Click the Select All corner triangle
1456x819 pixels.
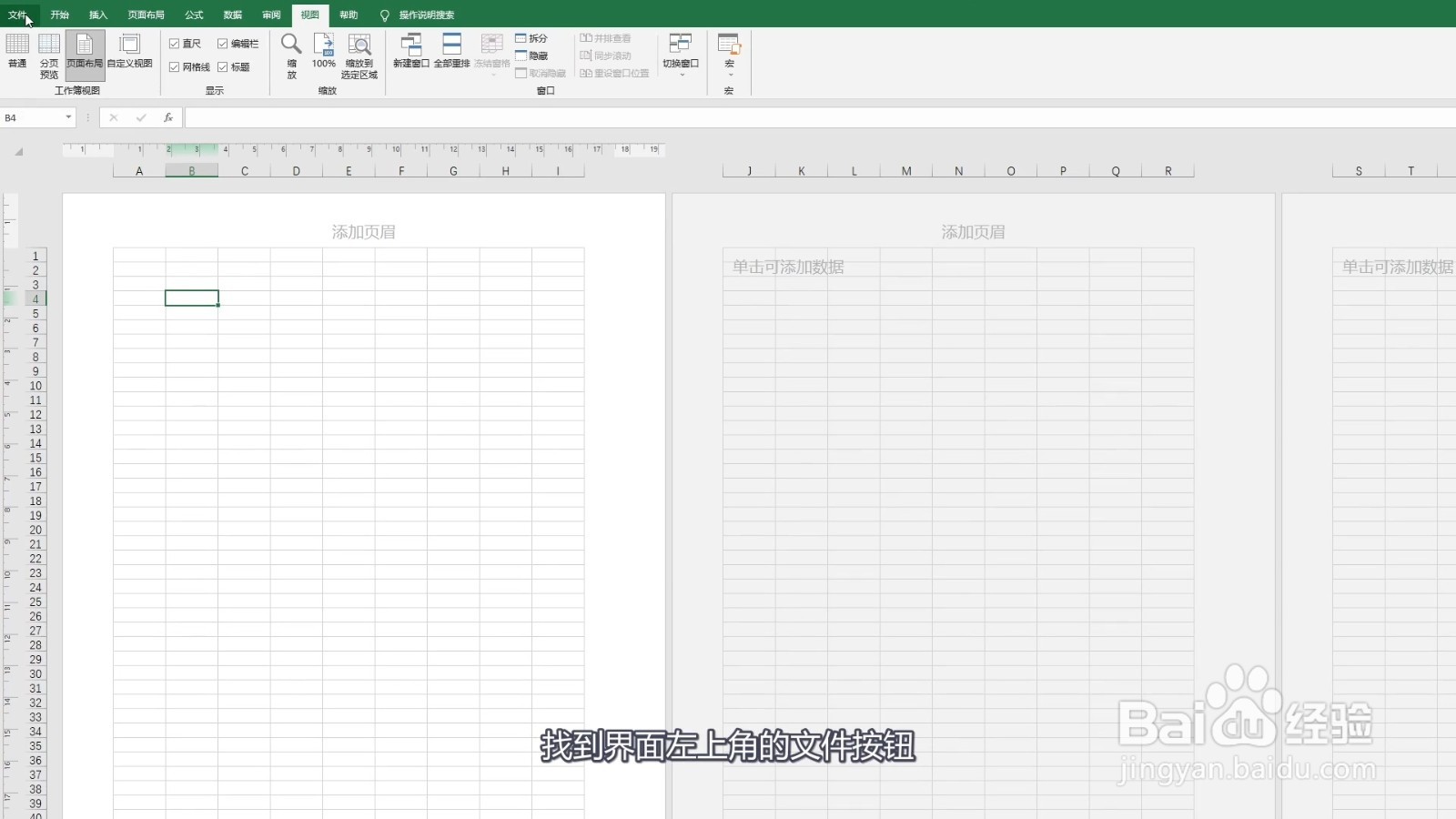[x=18, y=152]
